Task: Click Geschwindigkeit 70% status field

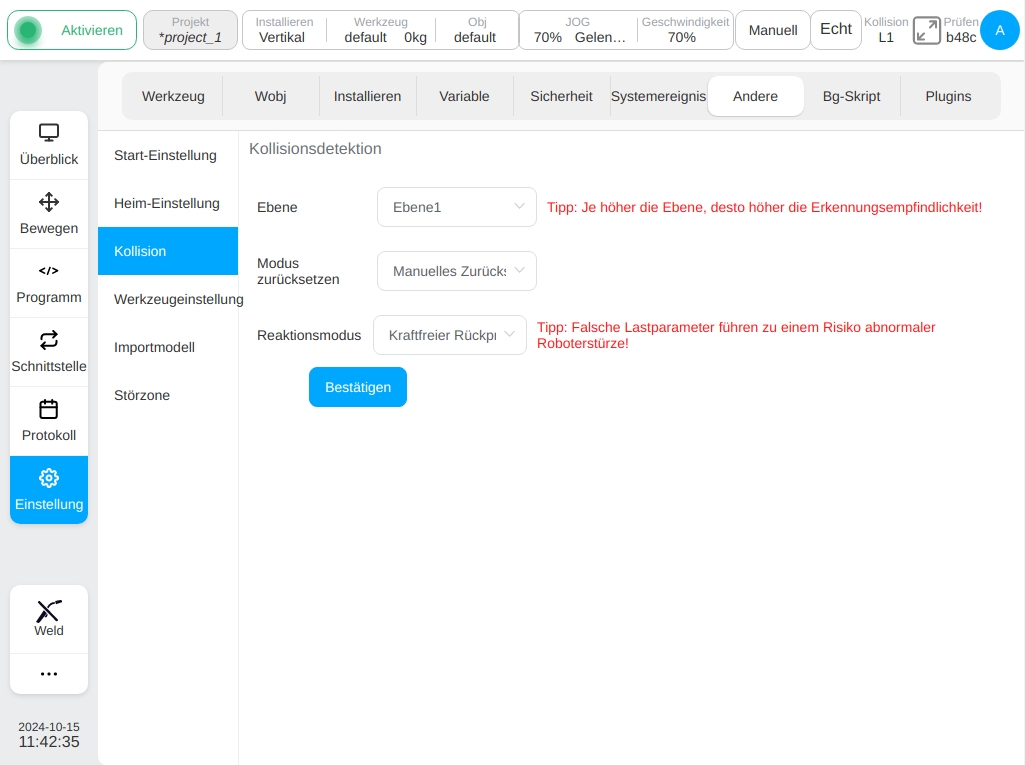Action: tap(684, 30)
